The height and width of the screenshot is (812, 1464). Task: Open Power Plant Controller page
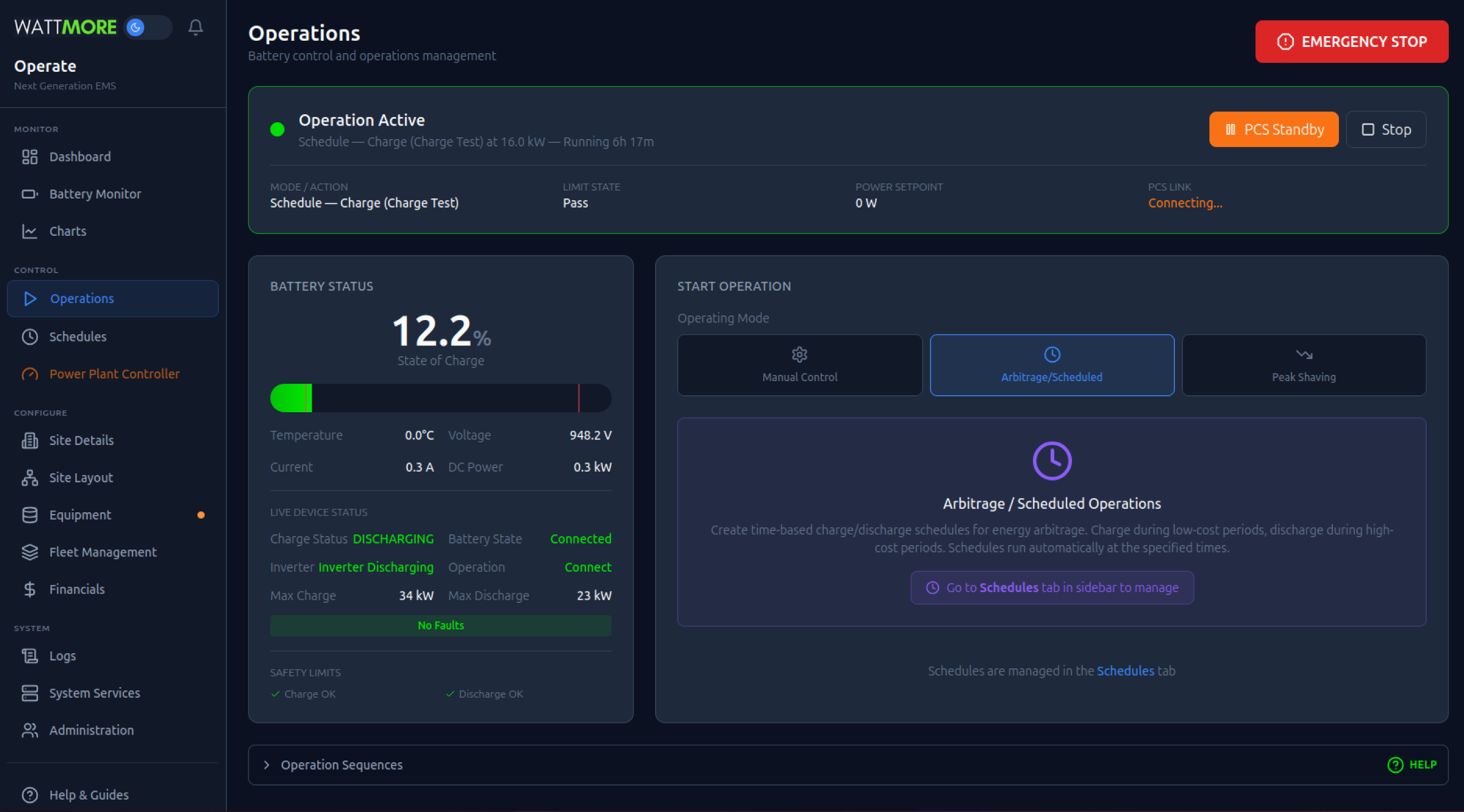pos(114,374)
